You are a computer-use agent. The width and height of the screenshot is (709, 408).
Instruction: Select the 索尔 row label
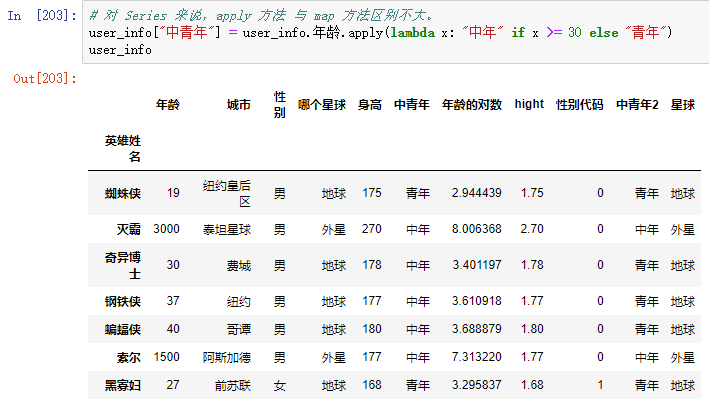pos(129,357)
